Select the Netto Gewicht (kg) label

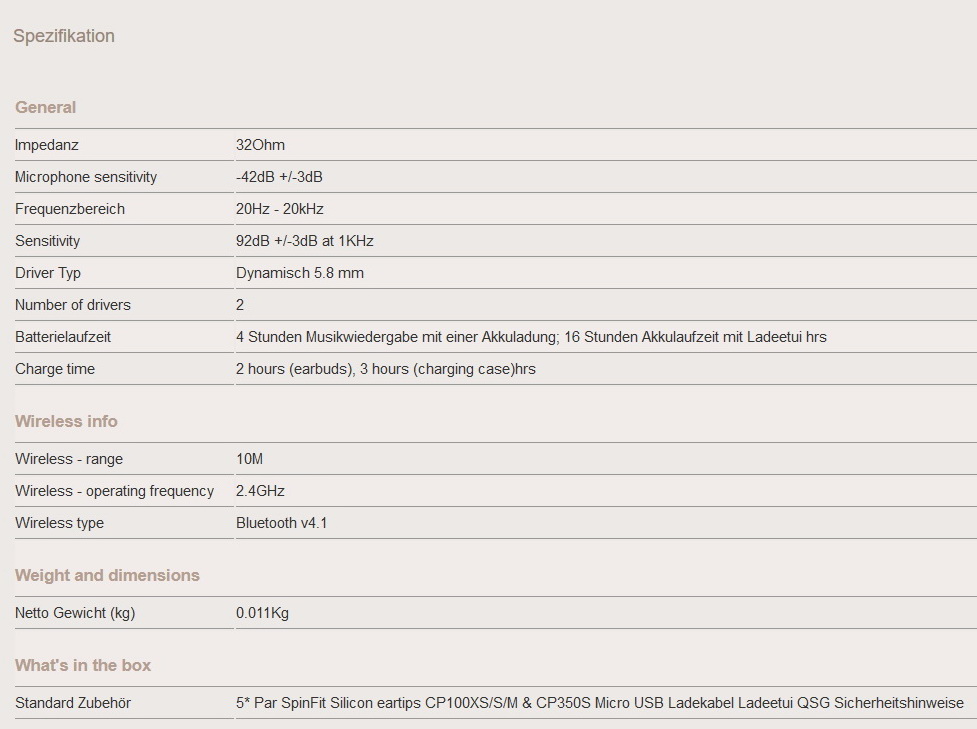[75, 613]
